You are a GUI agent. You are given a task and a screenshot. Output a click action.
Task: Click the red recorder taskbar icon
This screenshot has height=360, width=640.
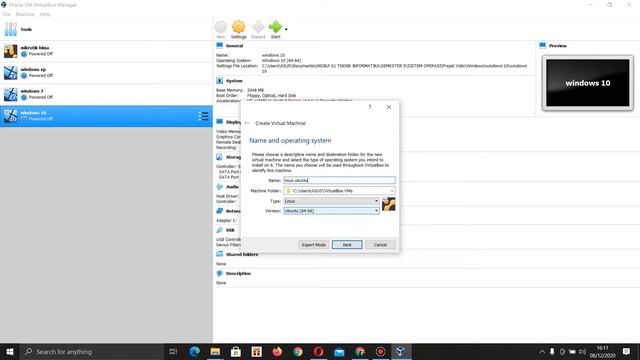tap(380, 351)
